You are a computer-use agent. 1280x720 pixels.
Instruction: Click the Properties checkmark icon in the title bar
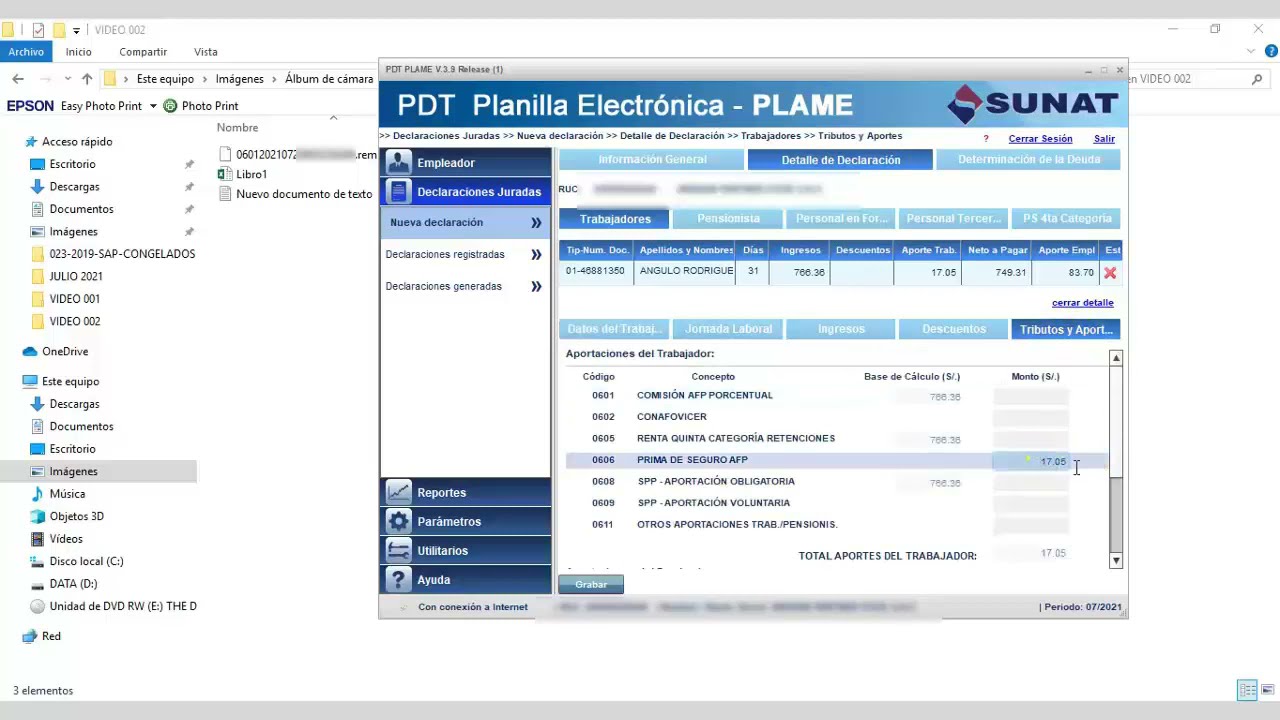pyautogui.click(x=38, y=30)
